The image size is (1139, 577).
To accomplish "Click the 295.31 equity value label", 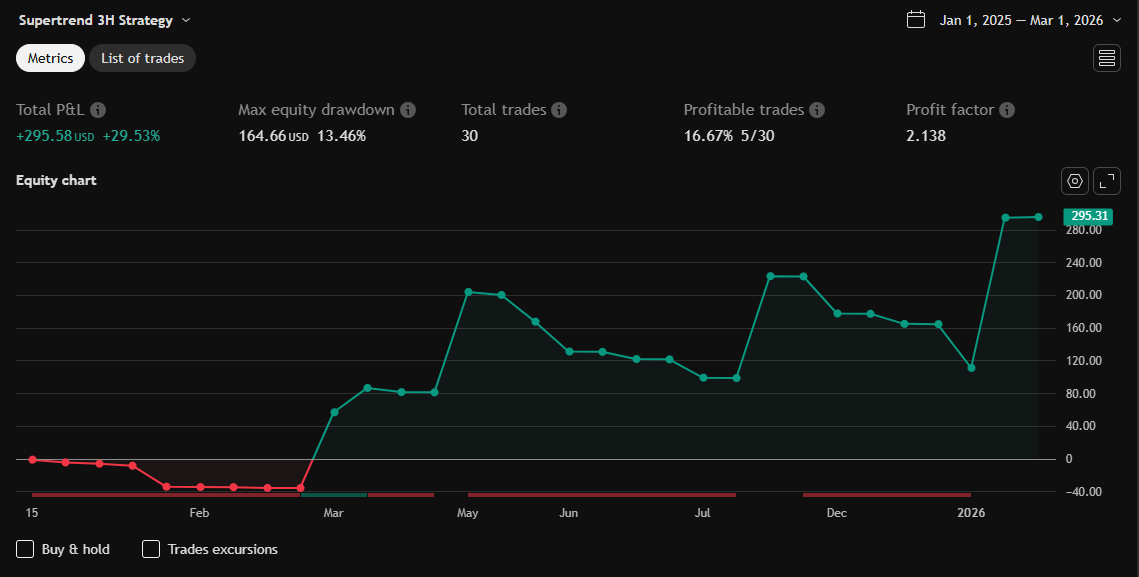I will coord(1088,216).
